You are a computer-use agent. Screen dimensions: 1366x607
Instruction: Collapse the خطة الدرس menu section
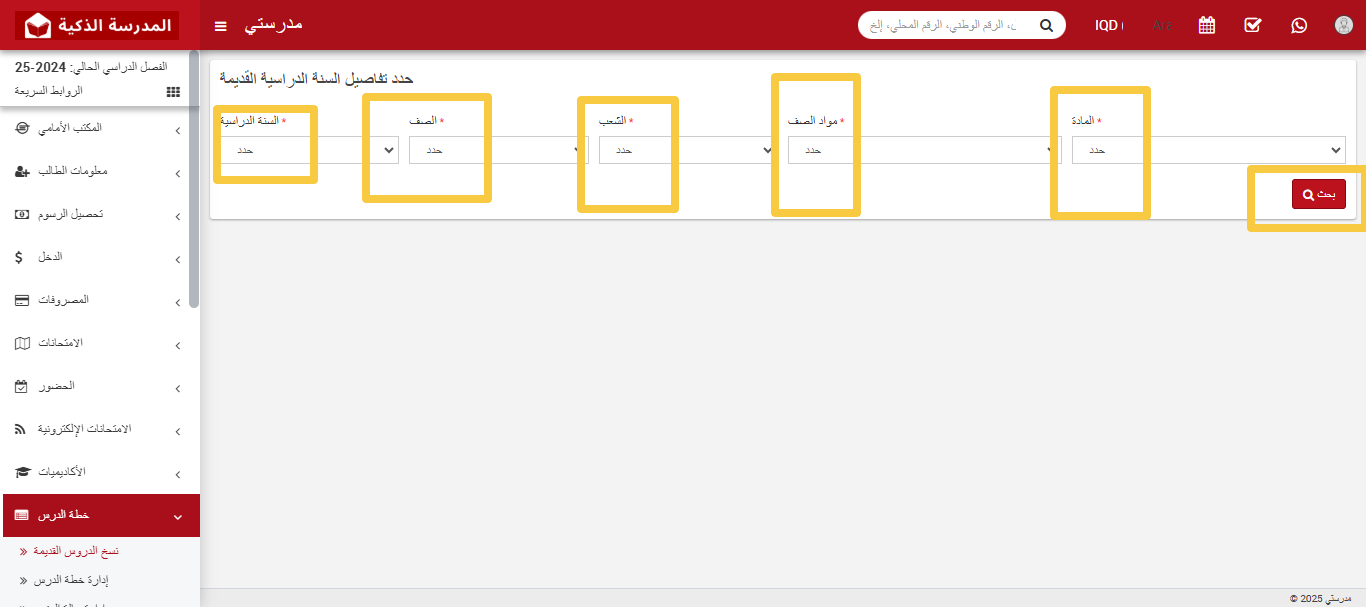pyautogui.click(x=100, y=515)
